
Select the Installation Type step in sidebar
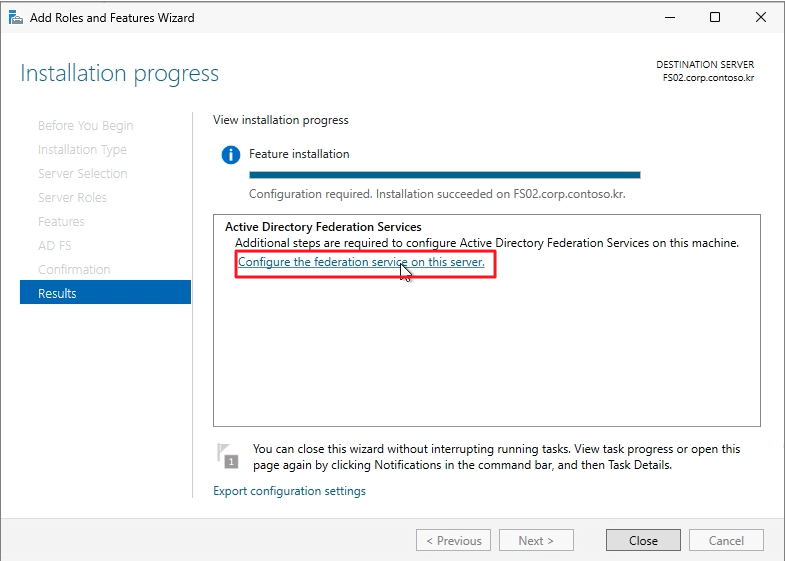[x=82, y=149]
